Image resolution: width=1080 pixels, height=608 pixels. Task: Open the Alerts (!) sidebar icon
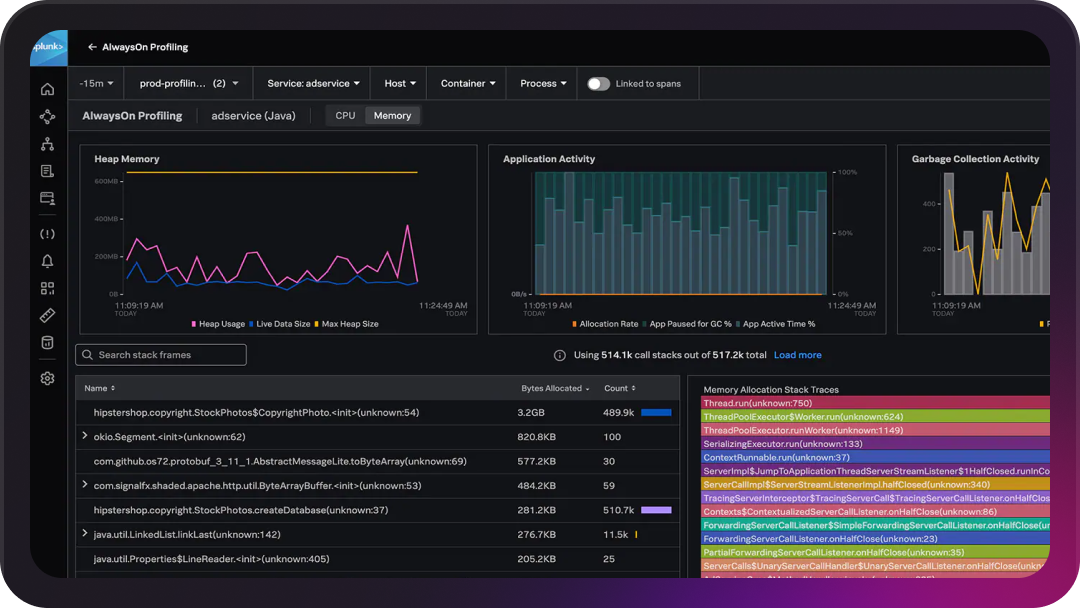pyautogui.click(x=46, y=233)
